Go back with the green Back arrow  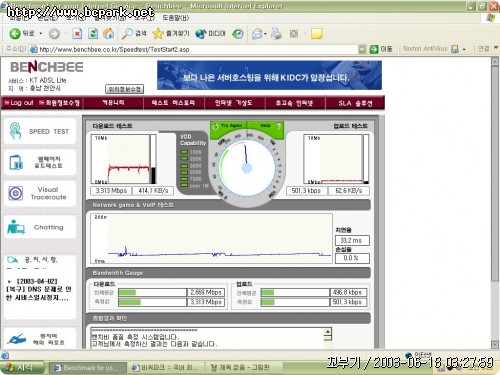22,33
